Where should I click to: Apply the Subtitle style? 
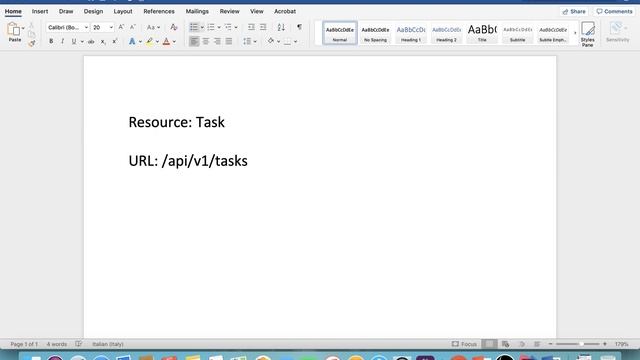517,33
